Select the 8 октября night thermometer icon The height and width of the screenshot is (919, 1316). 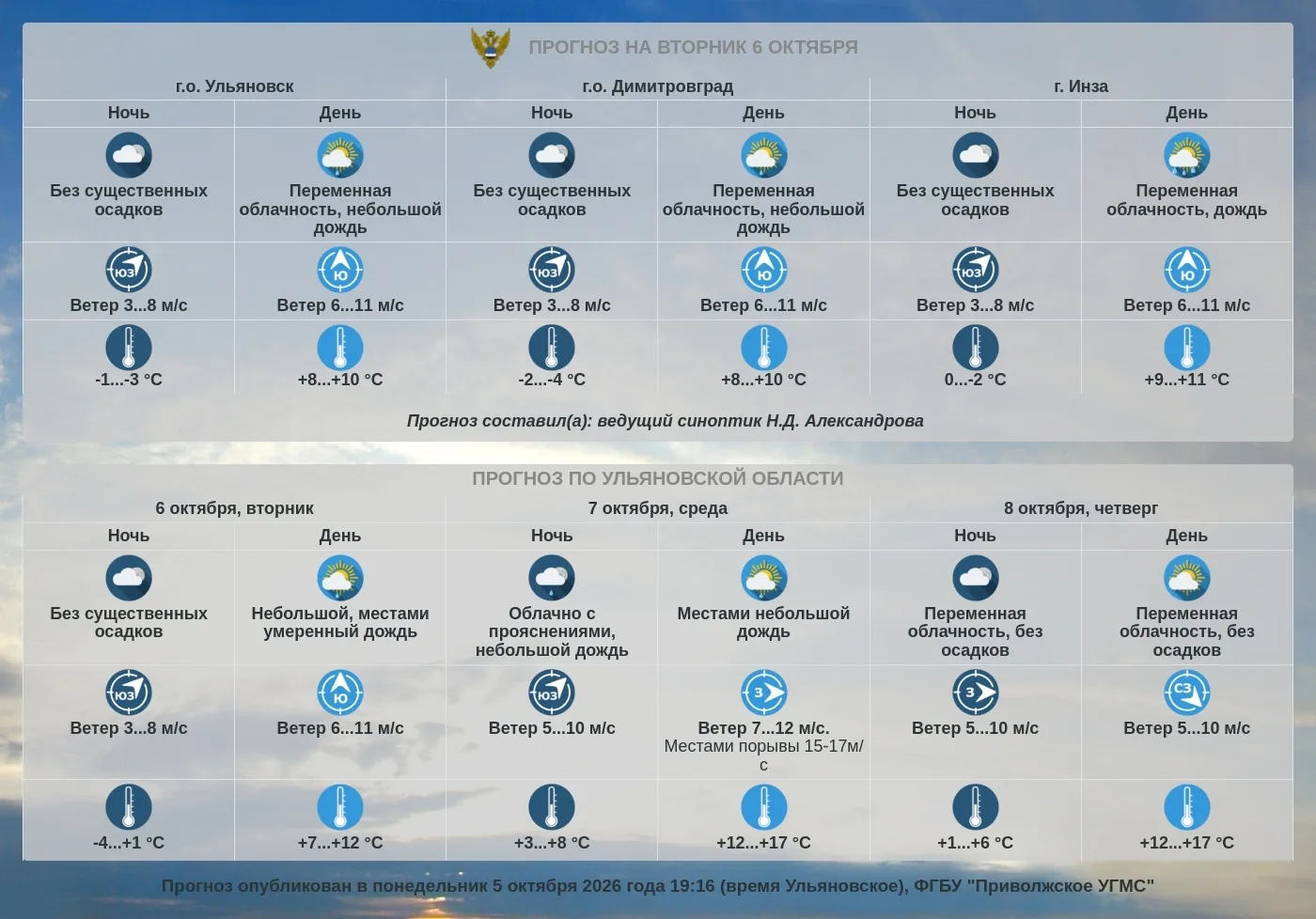tap(975, 807)
